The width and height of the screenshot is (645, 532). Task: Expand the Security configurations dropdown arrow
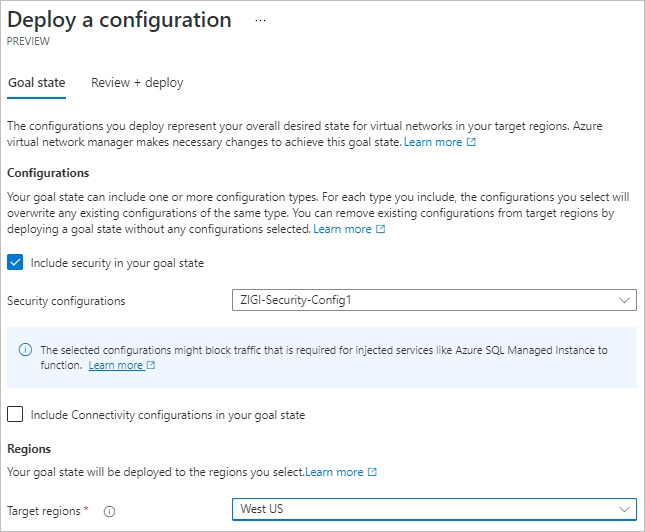(x=624, y=300)
